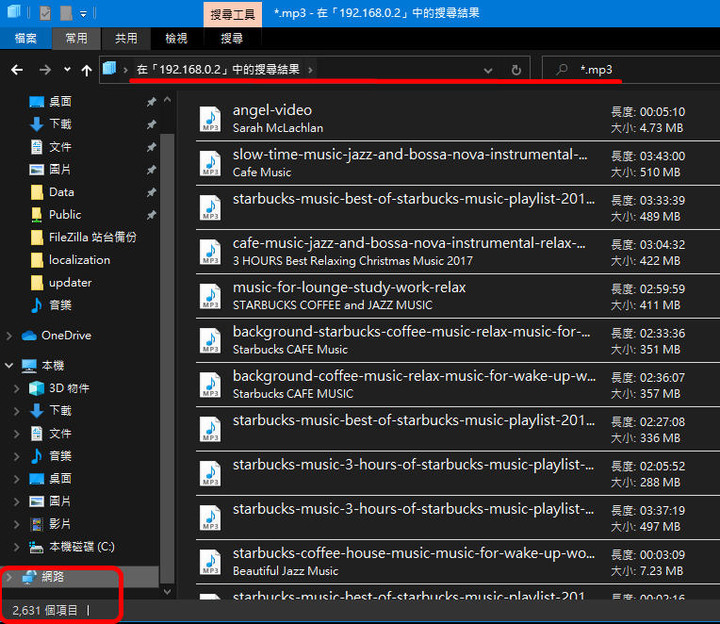
Task: Select OneDrive in navigation pane
Action: click(x=66, y=336)
